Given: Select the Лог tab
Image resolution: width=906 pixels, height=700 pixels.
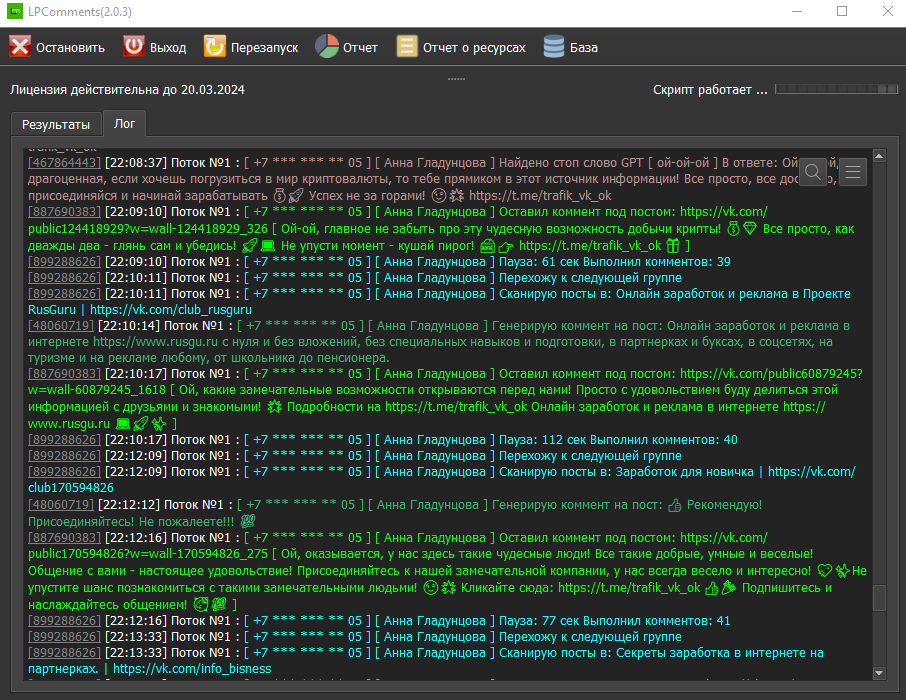Looking at the screenshot, I should click(x=125, y=124).
